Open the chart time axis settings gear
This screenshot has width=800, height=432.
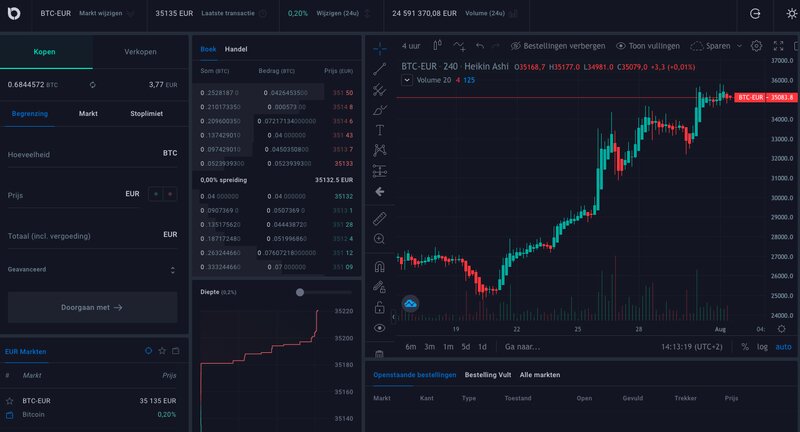(781, 329)
